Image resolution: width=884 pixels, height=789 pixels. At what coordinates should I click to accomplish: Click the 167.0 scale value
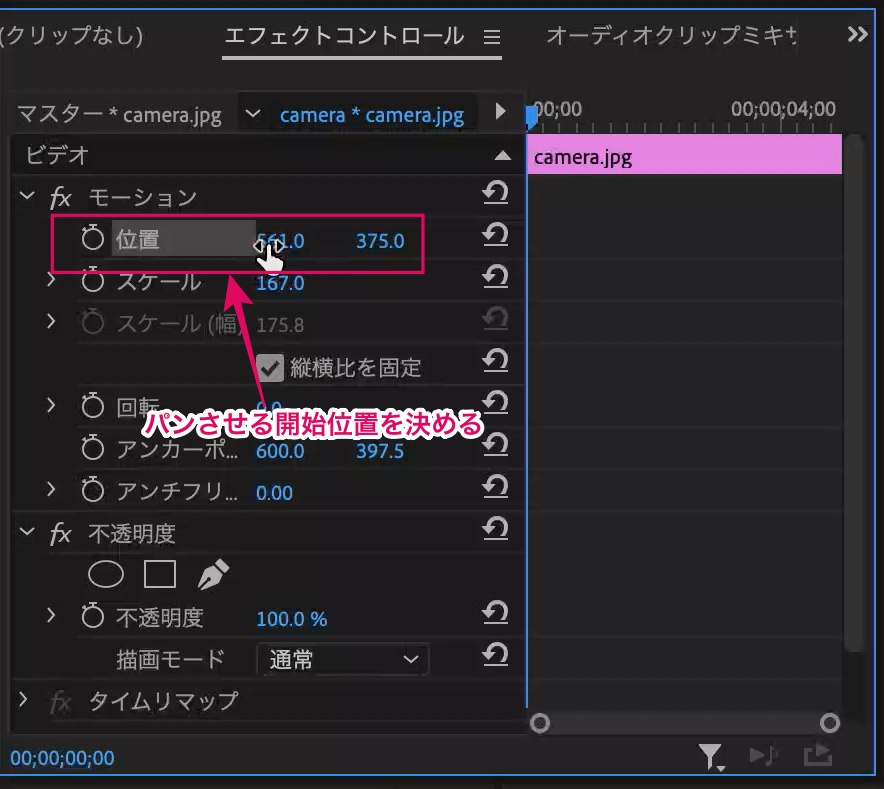[280, 283]
